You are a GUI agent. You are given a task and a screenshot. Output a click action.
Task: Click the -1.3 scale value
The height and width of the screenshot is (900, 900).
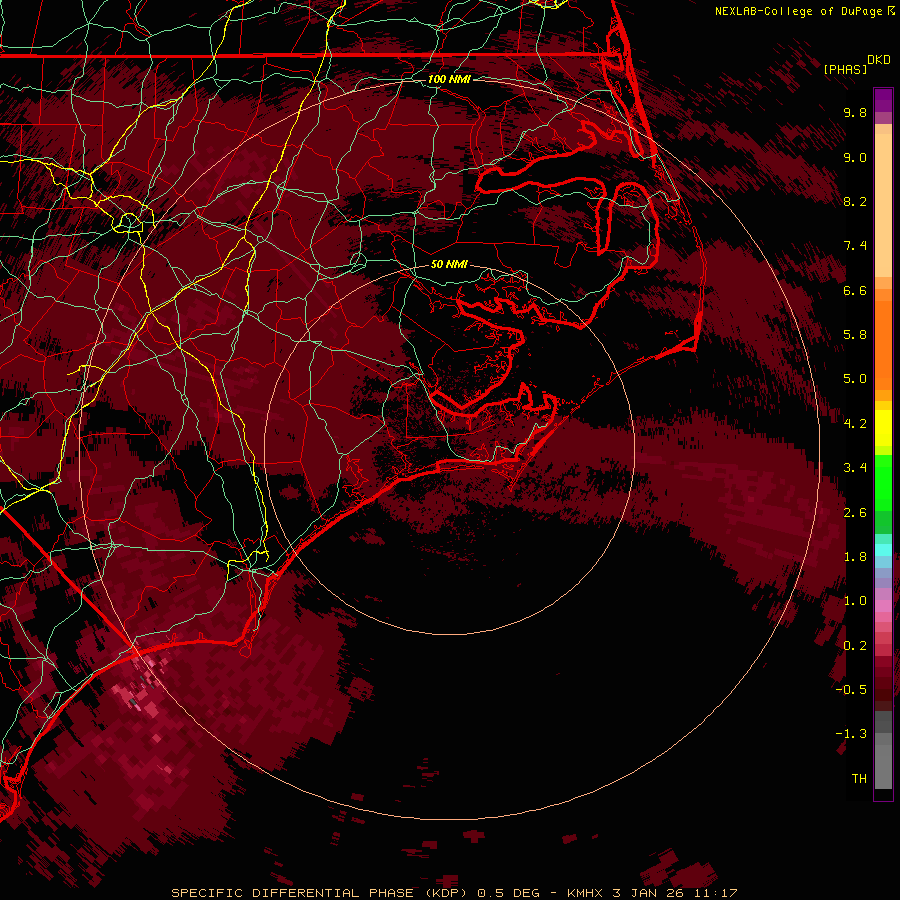click(851, 734)
